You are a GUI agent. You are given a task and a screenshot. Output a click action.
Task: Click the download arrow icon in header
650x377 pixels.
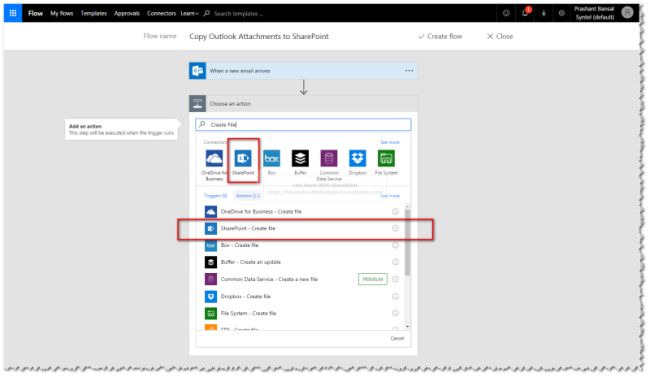pos(543,13)
